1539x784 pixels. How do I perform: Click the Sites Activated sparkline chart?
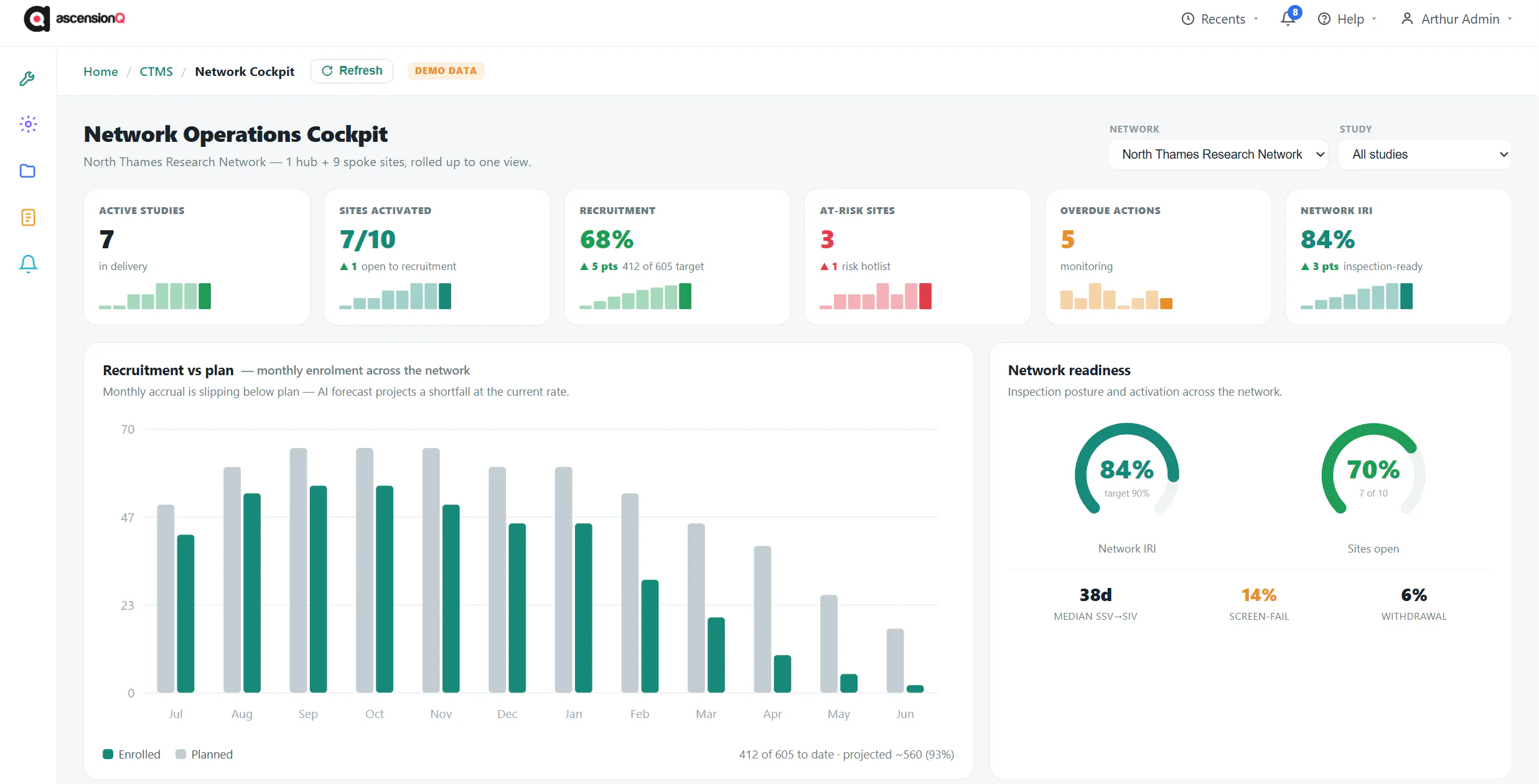click(x=395, y=296)
